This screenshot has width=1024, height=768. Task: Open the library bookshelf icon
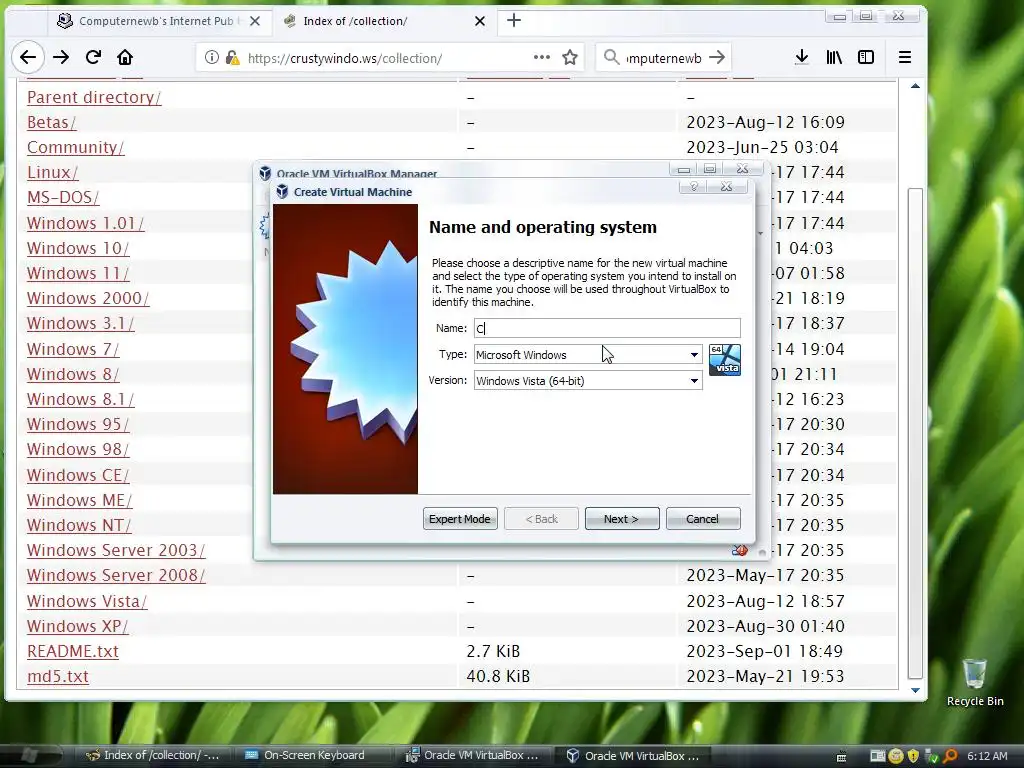(834, 57)
